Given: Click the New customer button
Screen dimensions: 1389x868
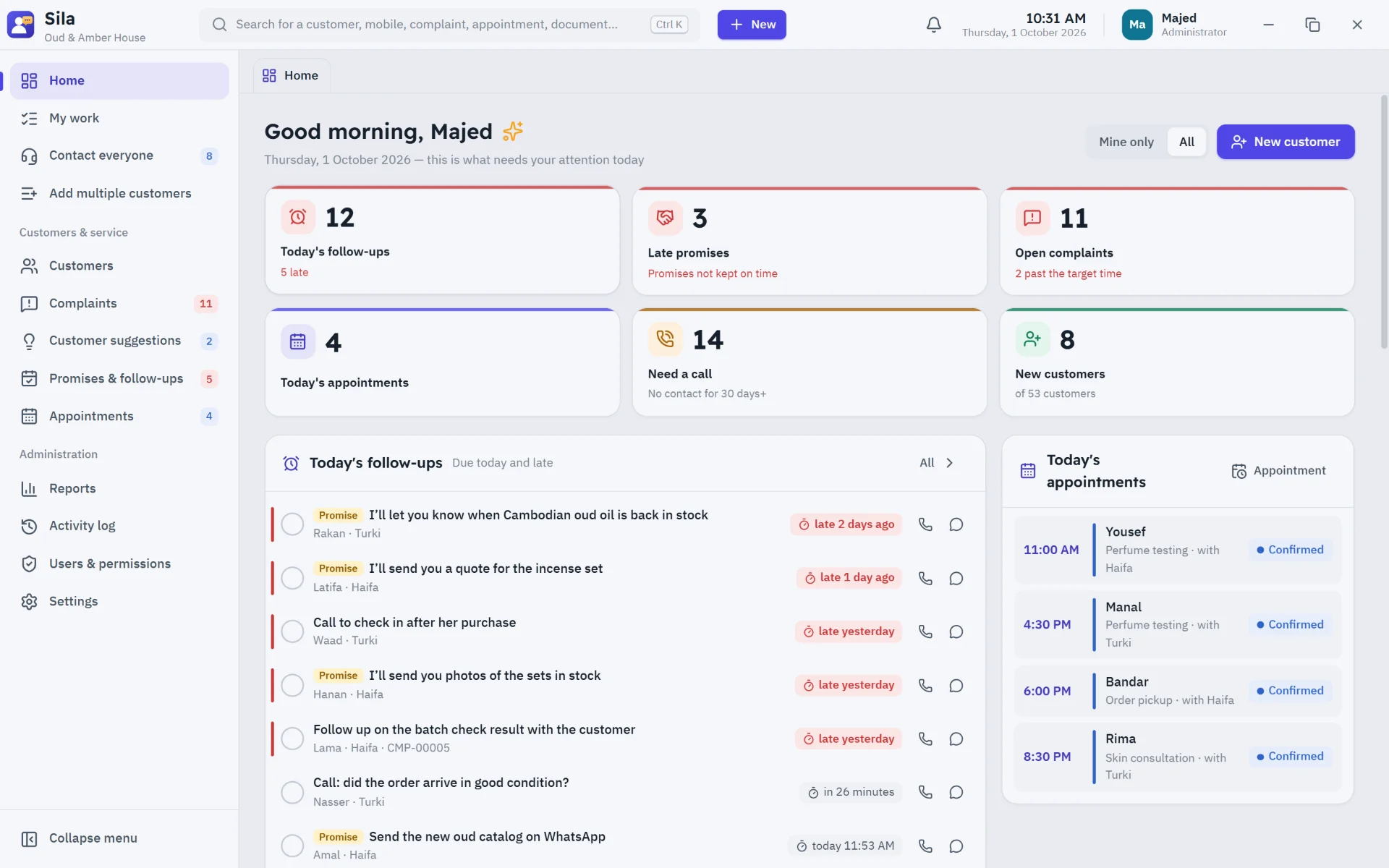Looking at the screenshot, I should [1286, 142].
